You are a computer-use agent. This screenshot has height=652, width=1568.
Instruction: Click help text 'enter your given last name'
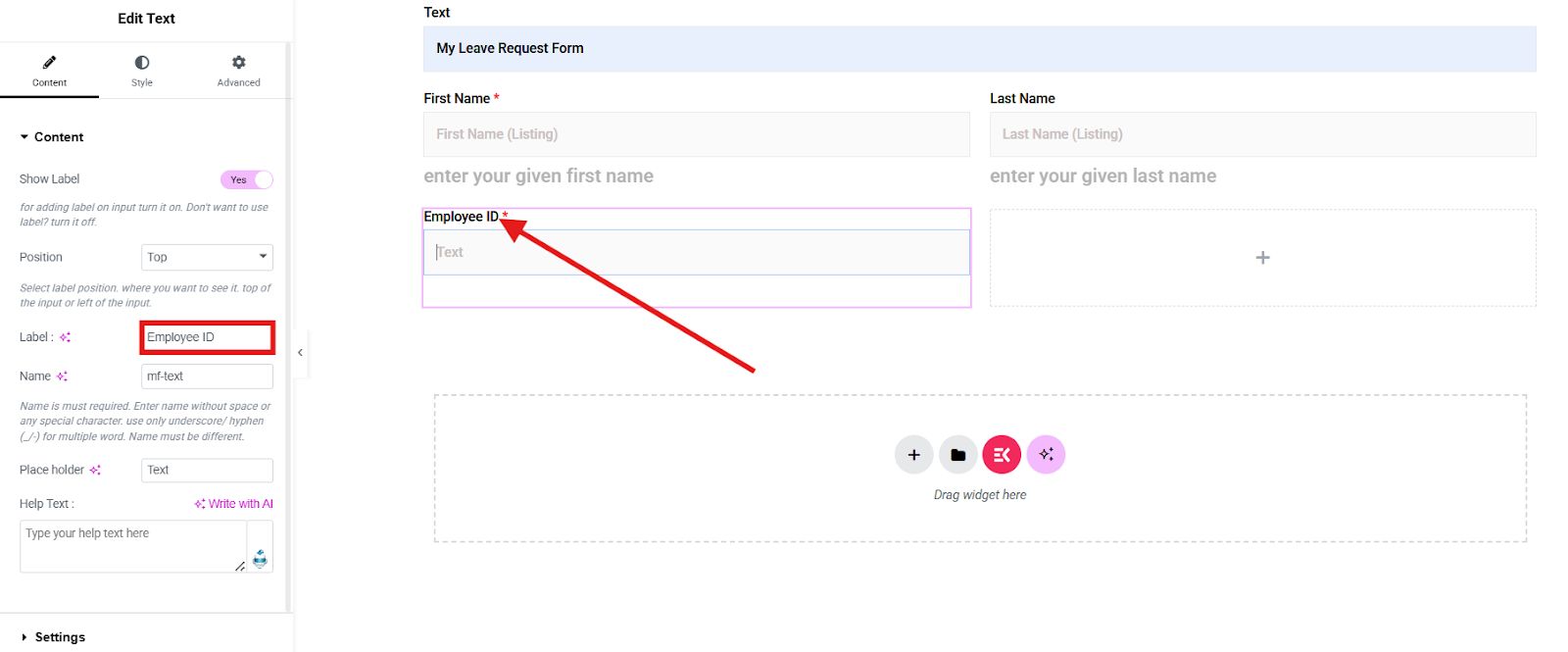(1102, 176)
